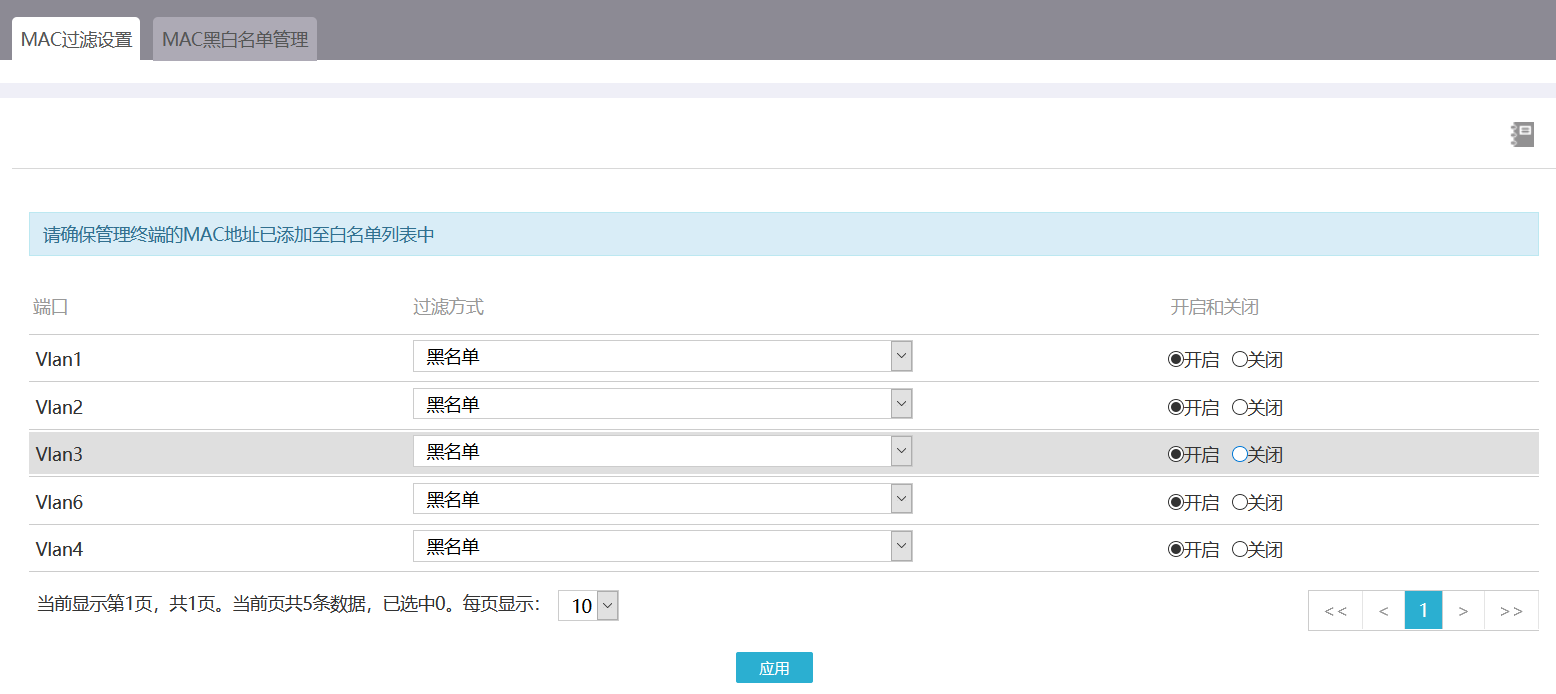
Task: Go to previous page arrow
Action: point(1383,611)
